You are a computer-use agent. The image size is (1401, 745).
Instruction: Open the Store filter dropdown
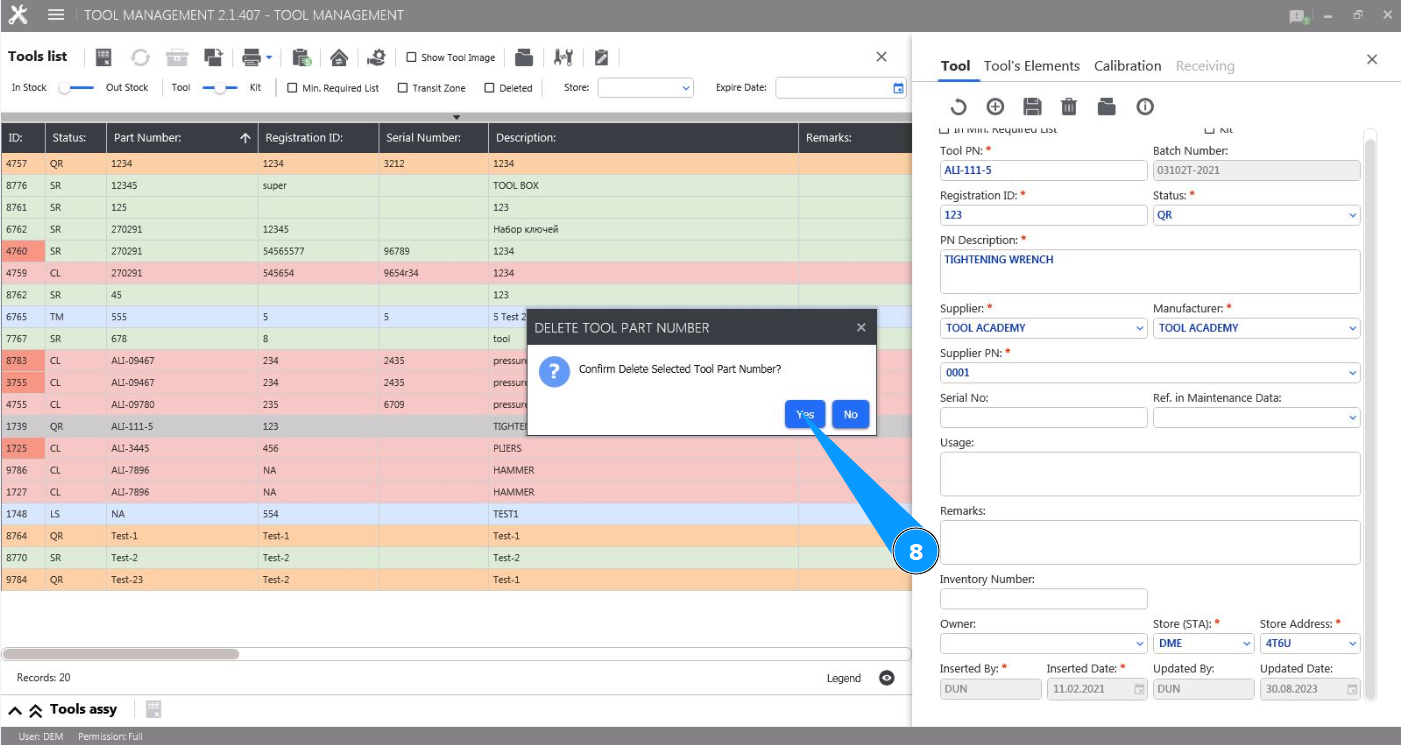[x=645, y=88]
